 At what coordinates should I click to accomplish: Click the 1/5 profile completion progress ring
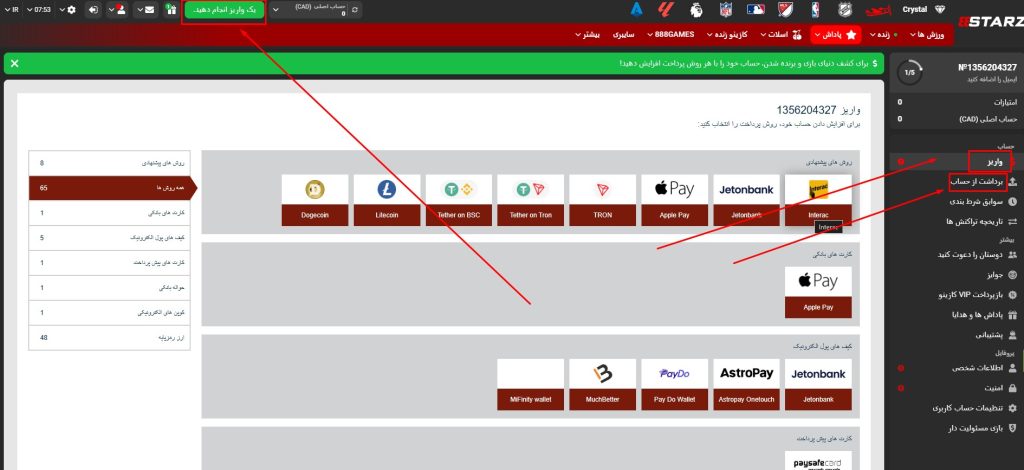pos(909,72)
